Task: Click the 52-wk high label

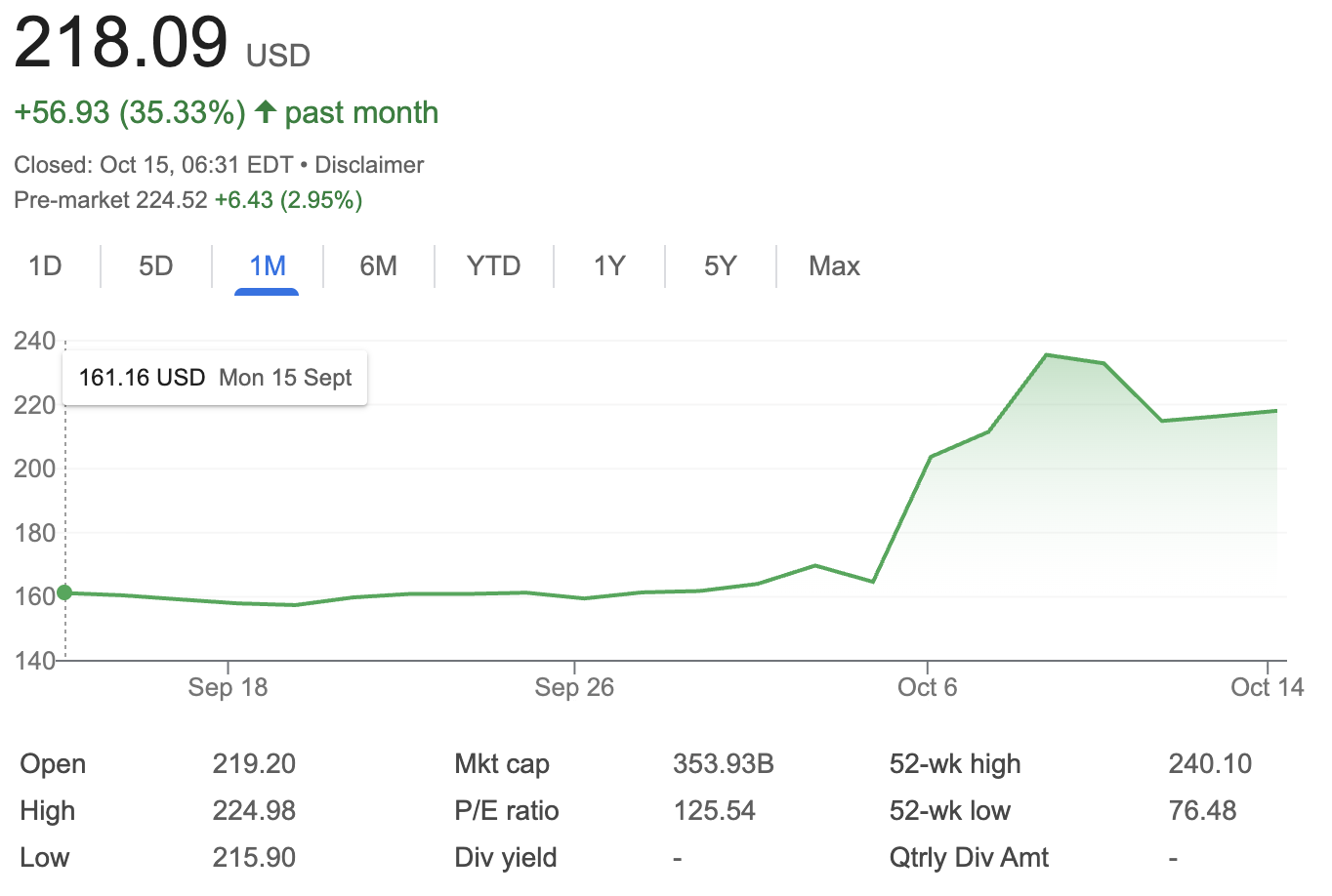Action: pos(954,763)
